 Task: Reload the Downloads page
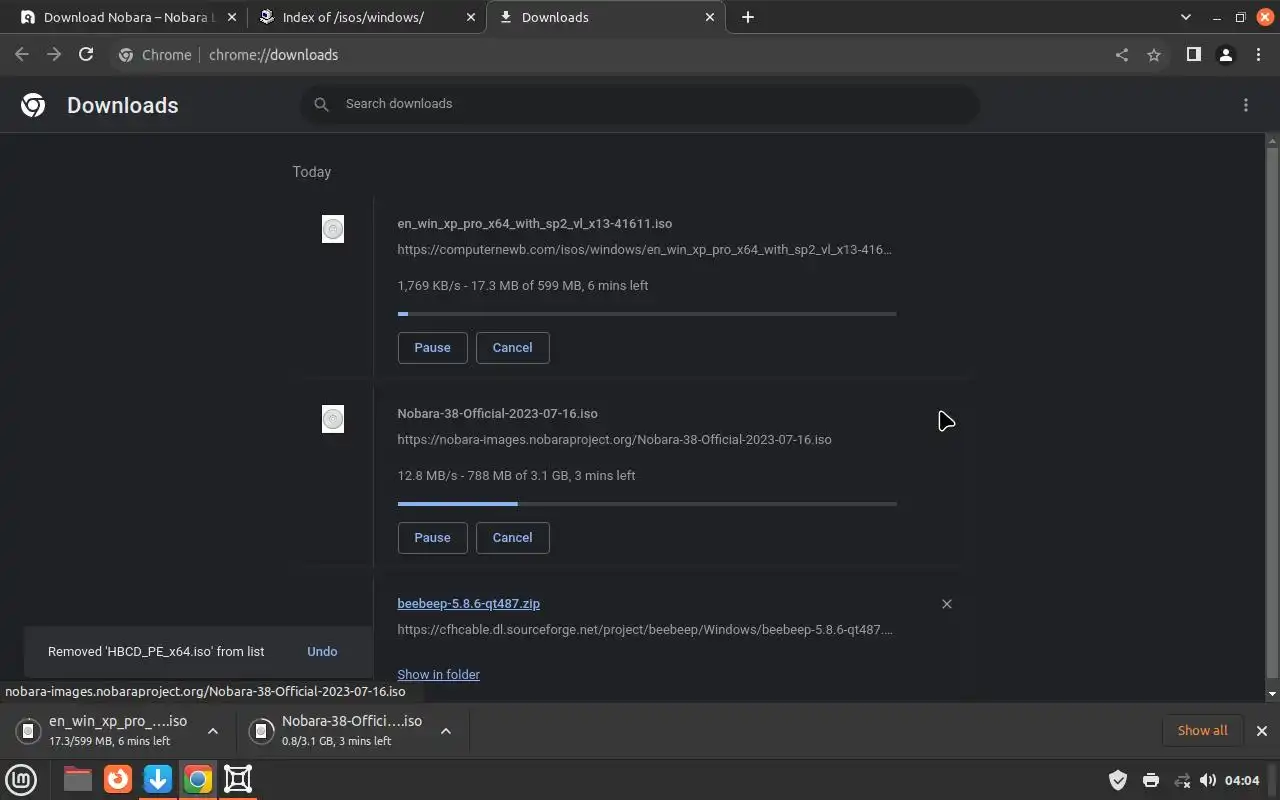(x=86, y=55)
